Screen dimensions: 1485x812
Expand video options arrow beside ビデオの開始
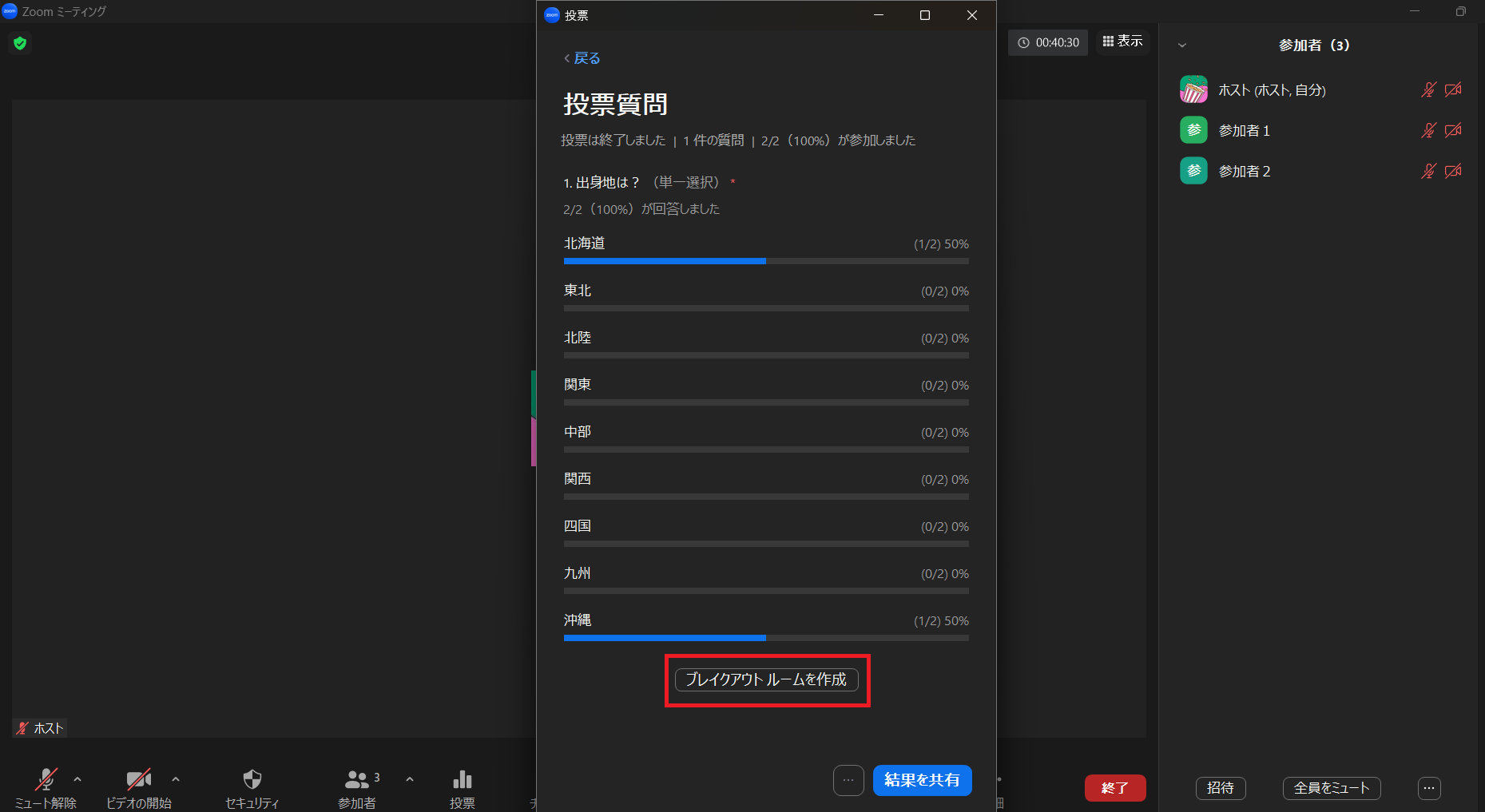pyautogui.click(x=176, y=778)
